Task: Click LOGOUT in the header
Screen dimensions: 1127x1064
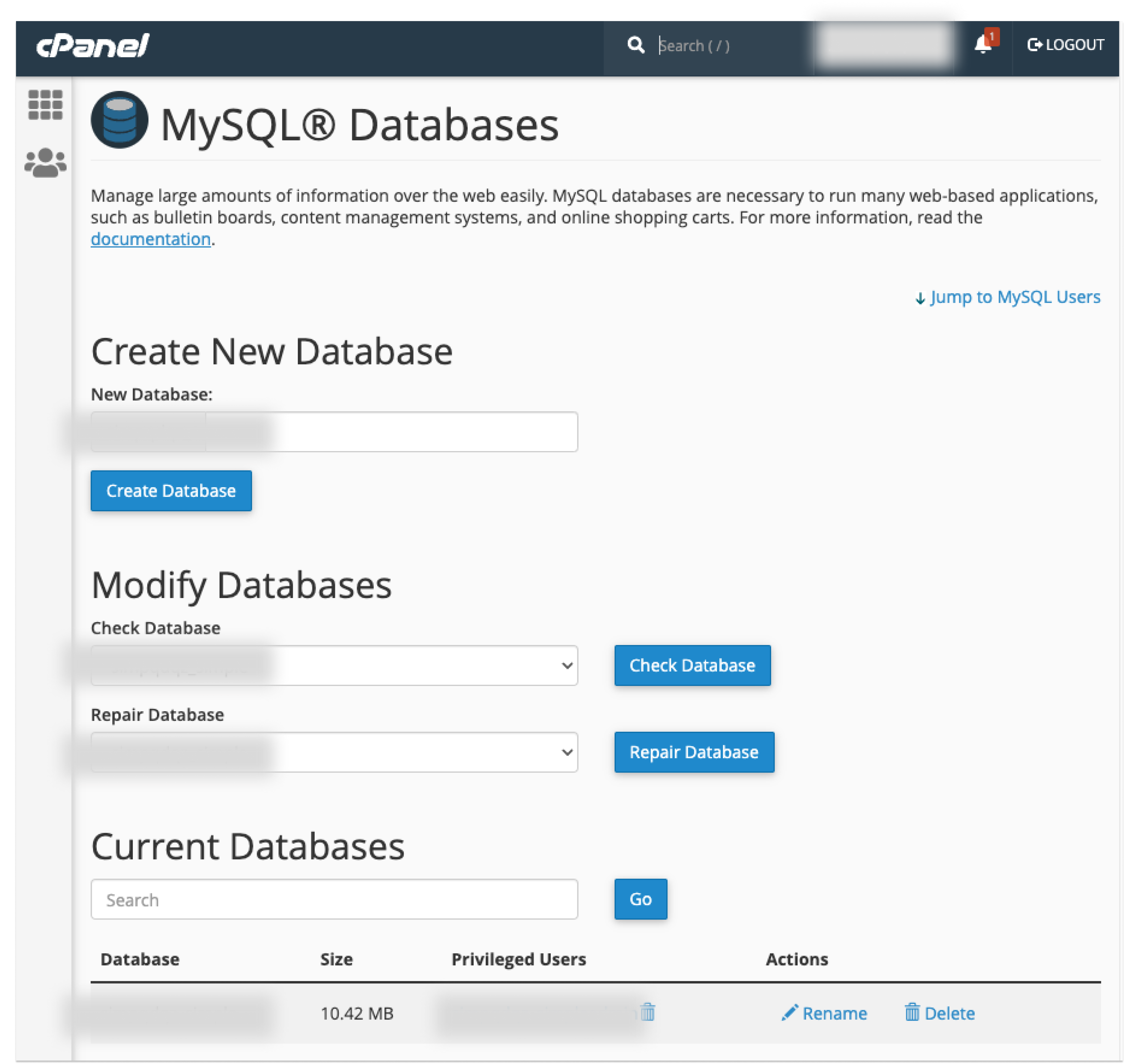Action: pos(1065,45)
